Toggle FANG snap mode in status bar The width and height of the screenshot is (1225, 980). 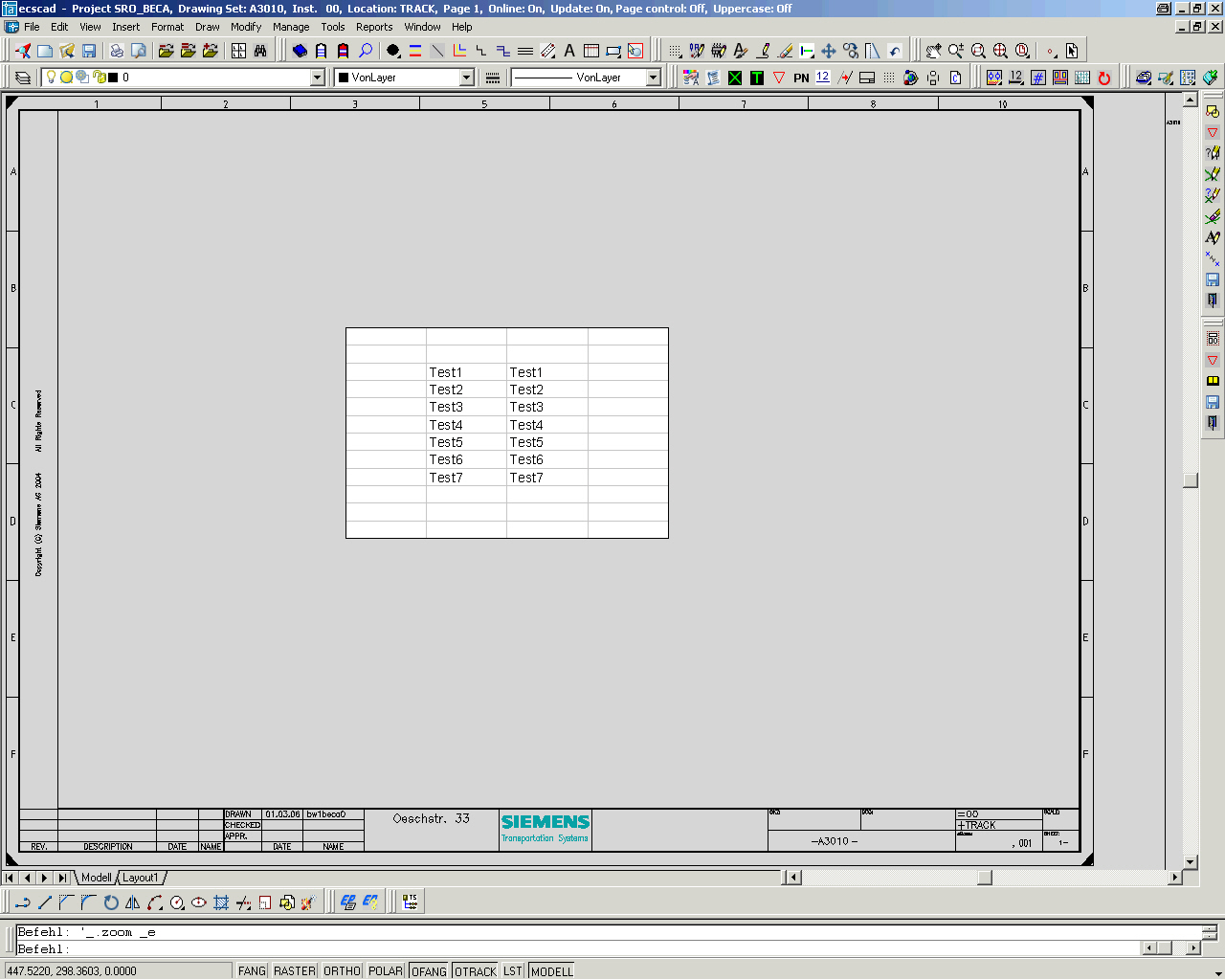point(252,970)
